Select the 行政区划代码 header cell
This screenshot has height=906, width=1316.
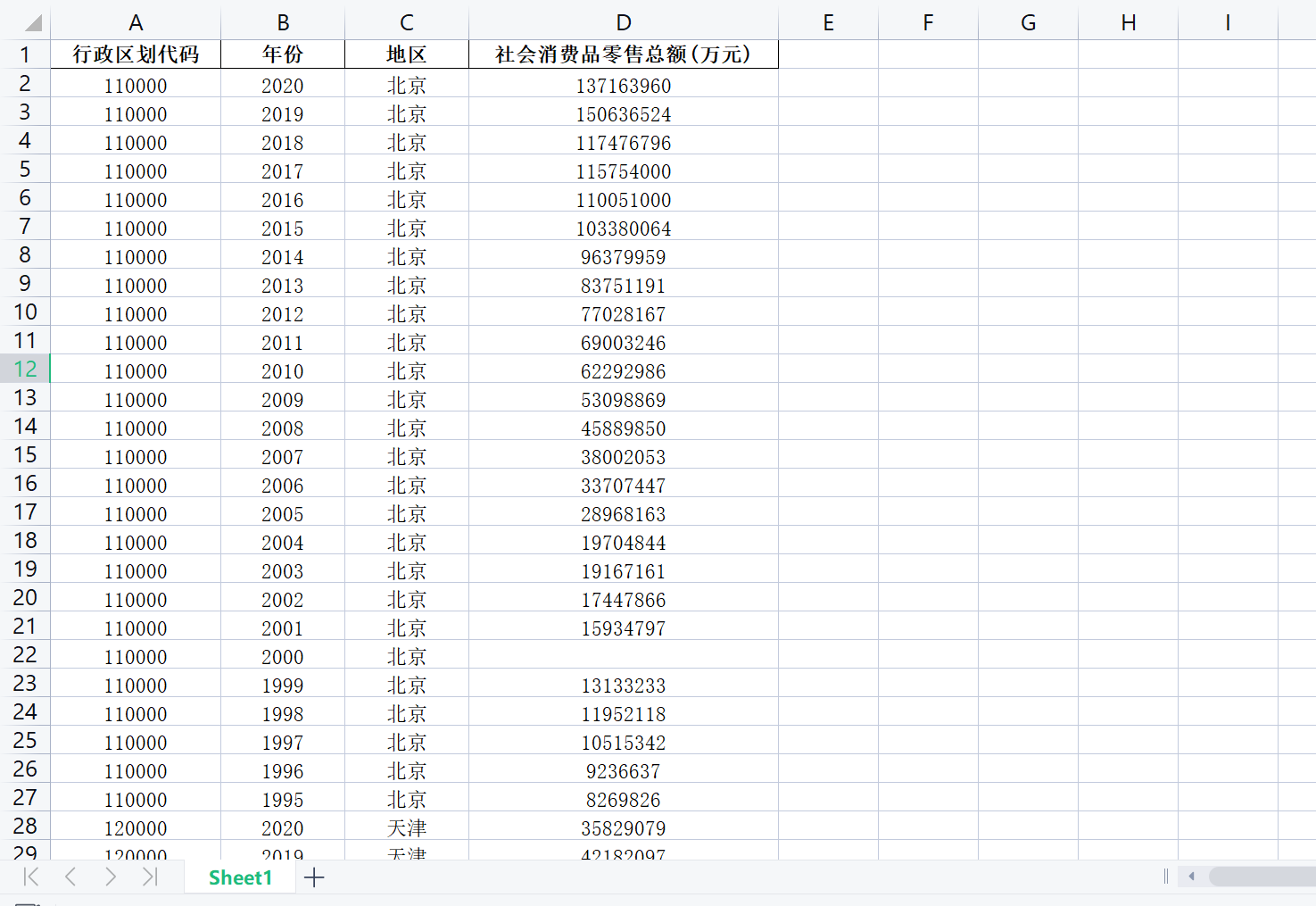point(136,54)
